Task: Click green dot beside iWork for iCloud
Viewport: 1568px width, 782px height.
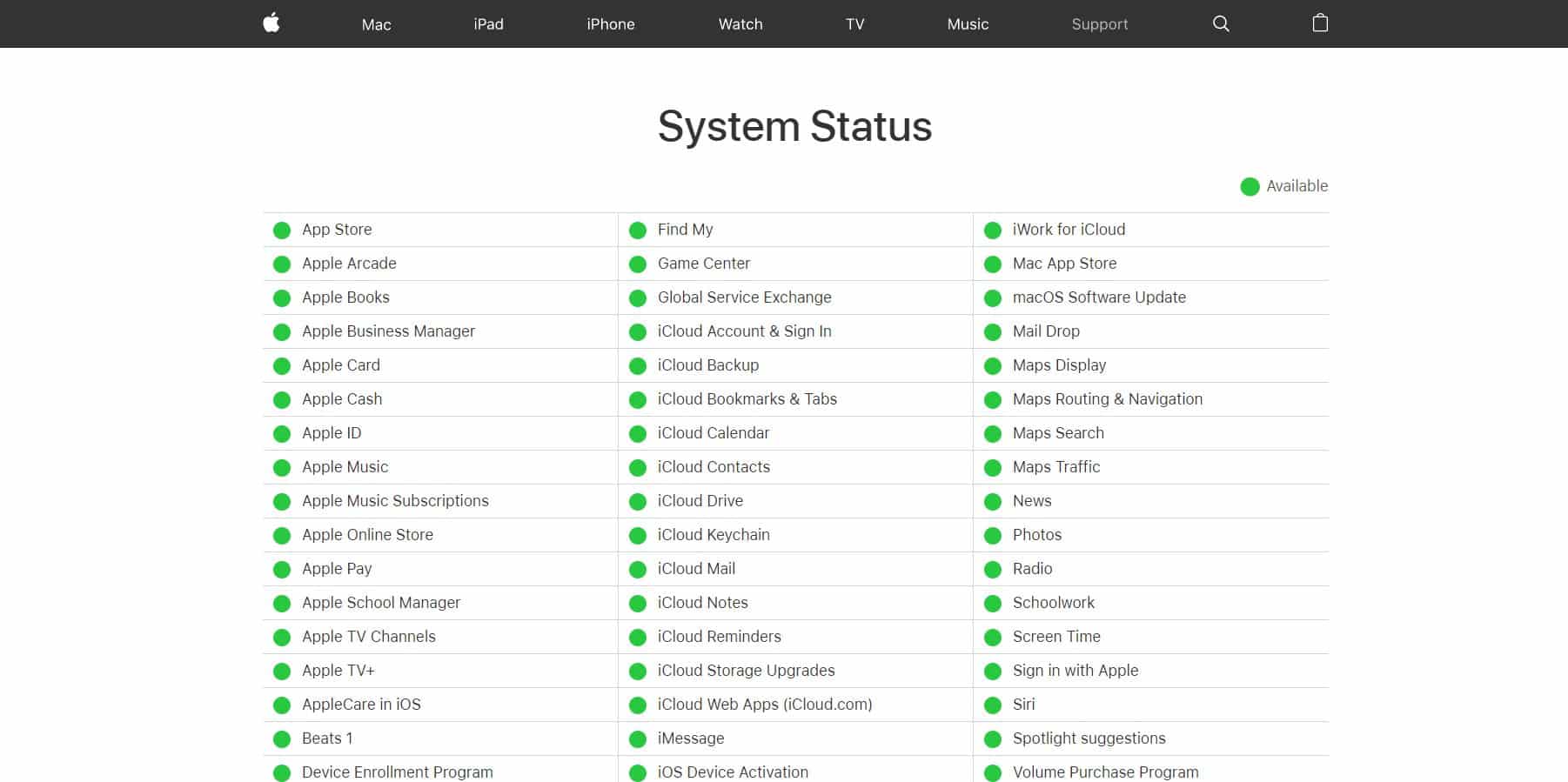Action: (x=993, y=231)
